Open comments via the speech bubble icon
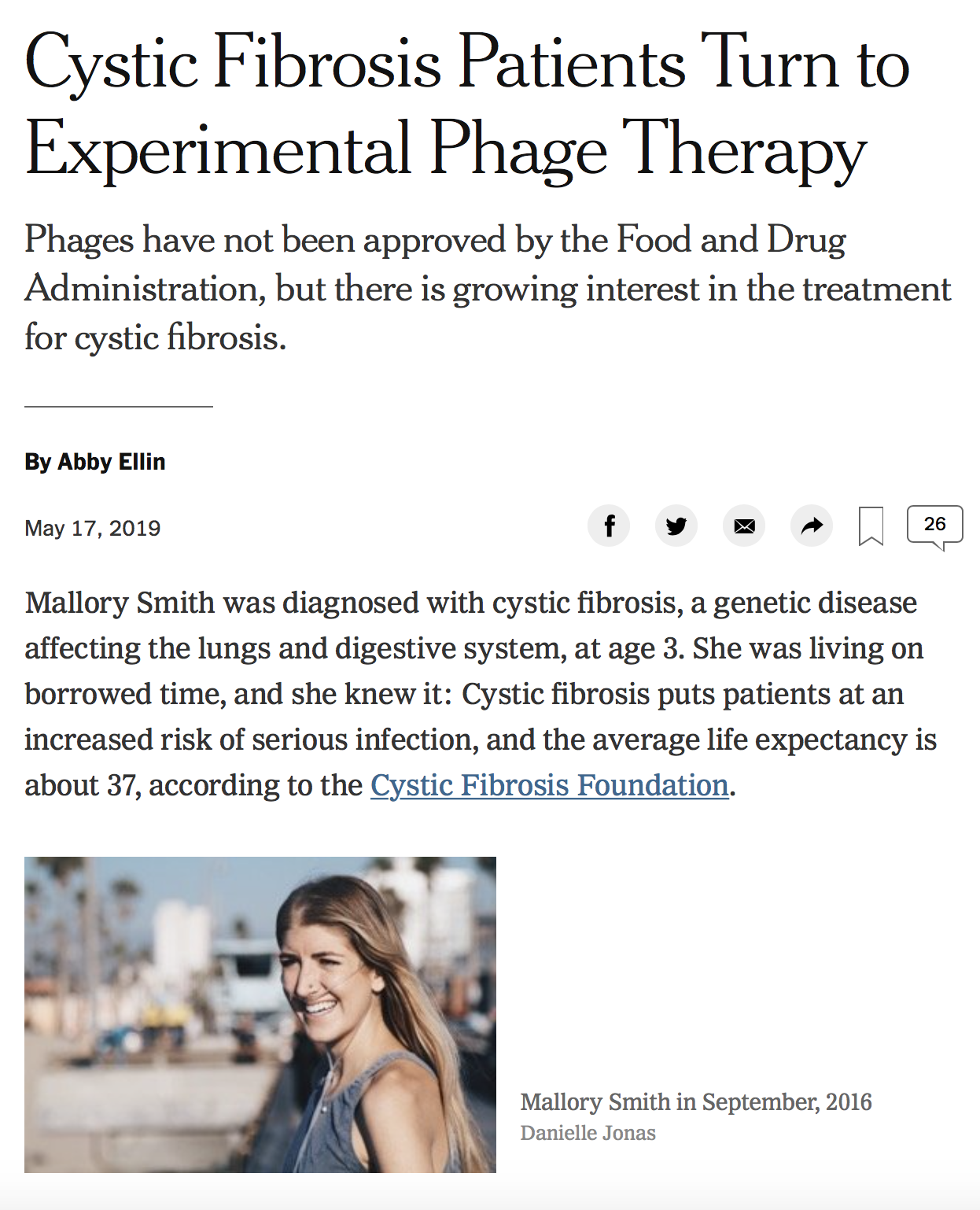The image size is (980, 1210). point(934,524)
